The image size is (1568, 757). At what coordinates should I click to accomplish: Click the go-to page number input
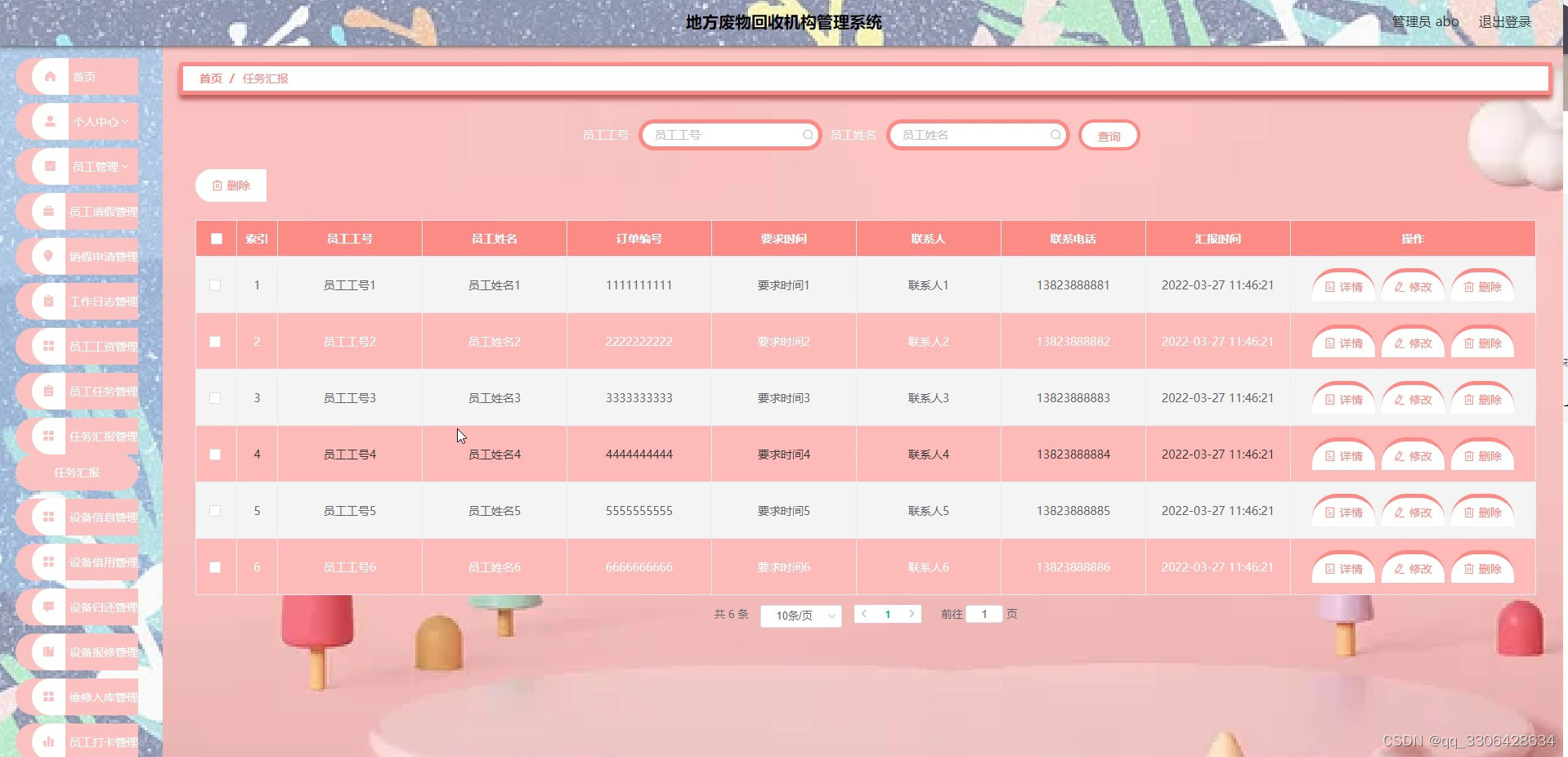tap(984, 614)
